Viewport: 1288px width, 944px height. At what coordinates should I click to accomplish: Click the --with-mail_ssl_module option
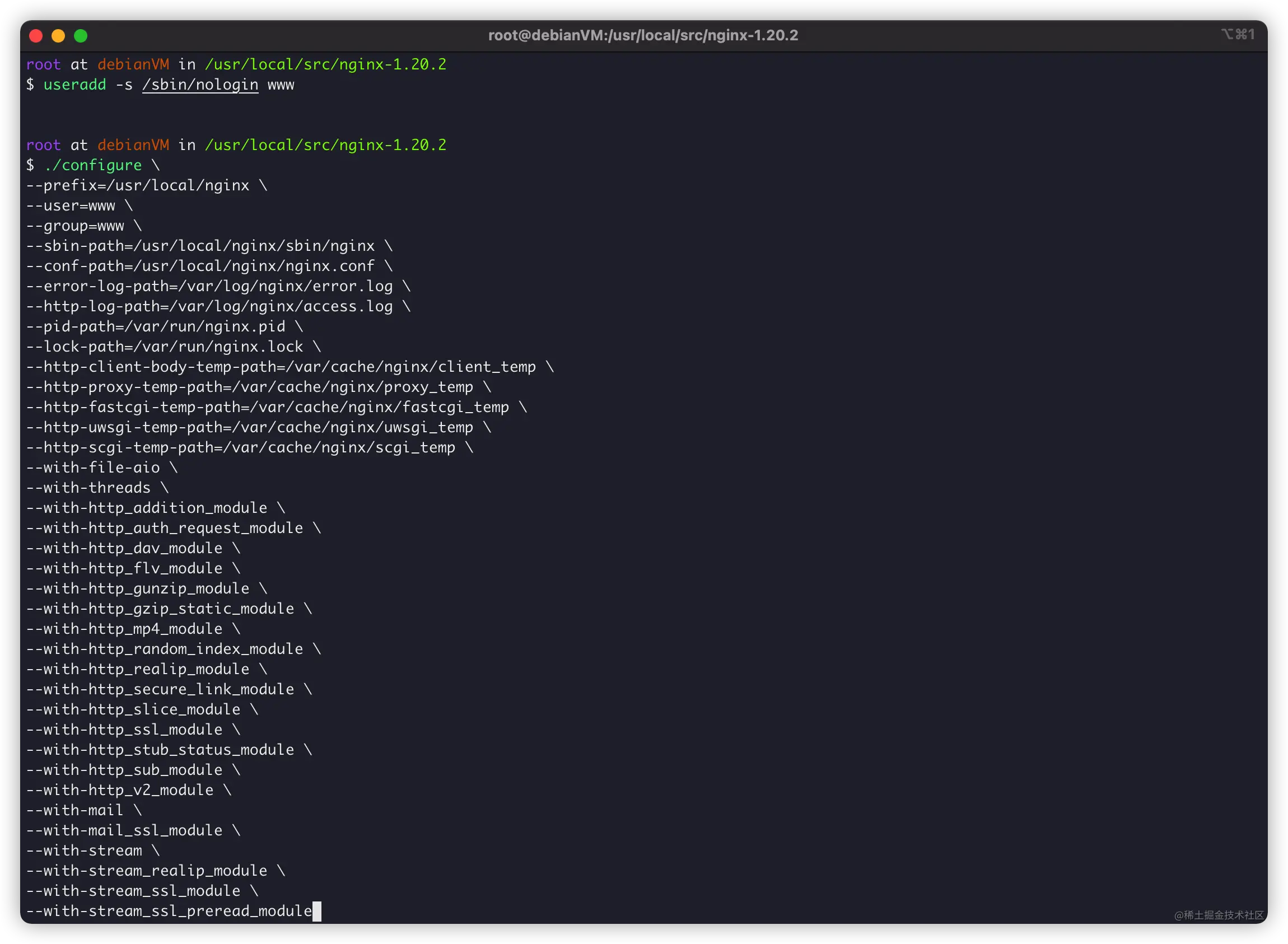[x=124, y=830]
